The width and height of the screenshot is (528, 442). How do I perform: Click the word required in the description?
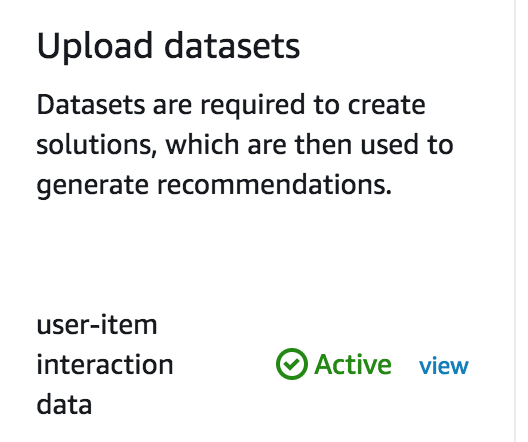pos(253,106)
